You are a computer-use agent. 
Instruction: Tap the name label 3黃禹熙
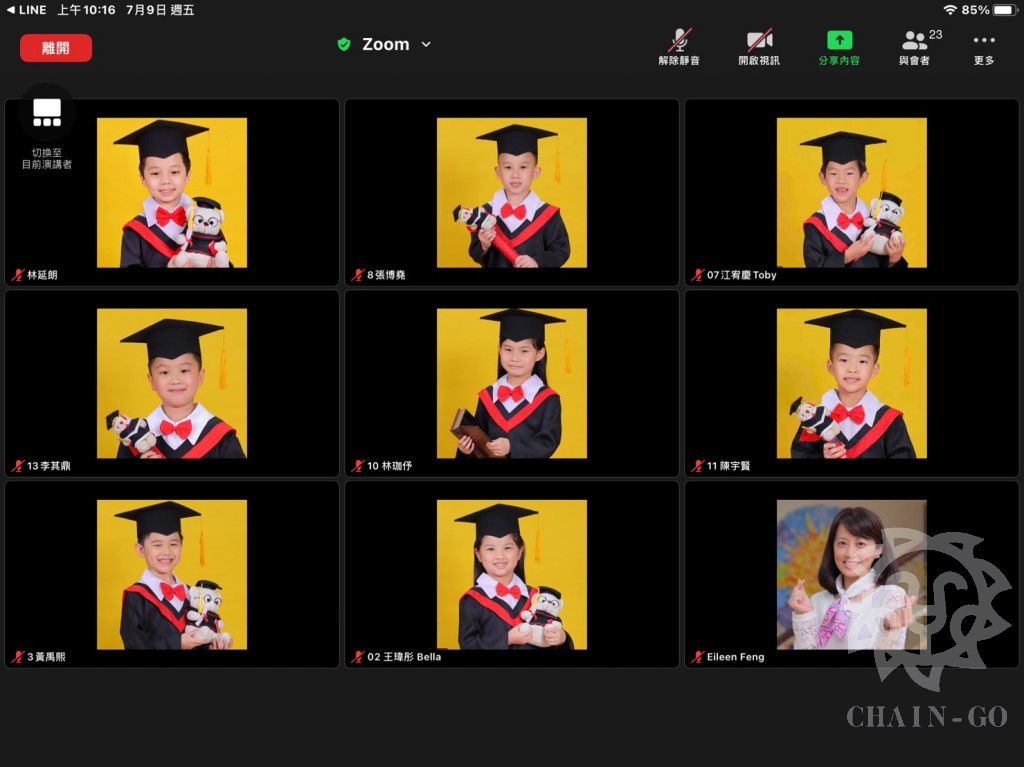46,657
